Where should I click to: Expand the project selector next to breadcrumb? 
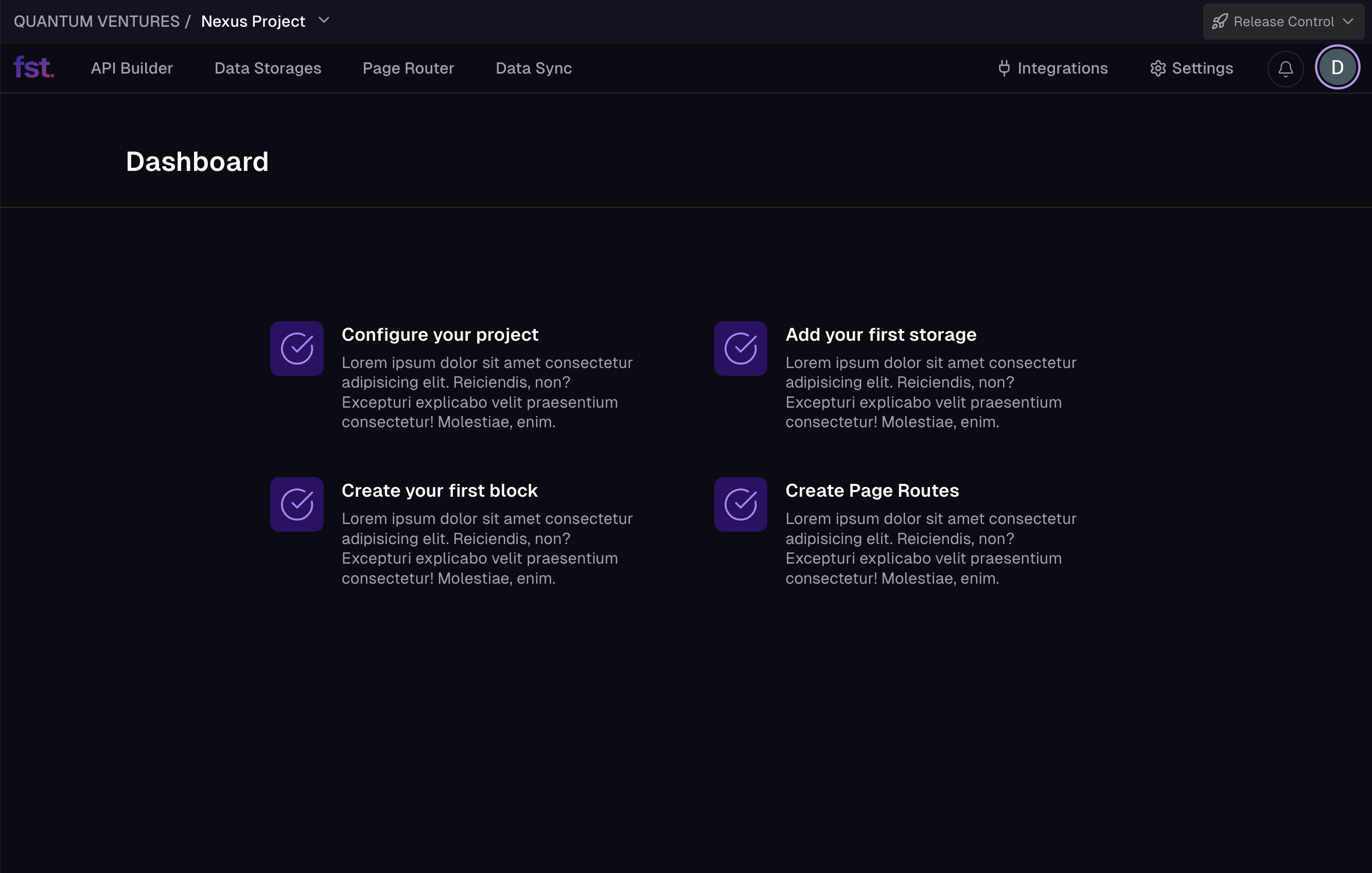point(324,21)
